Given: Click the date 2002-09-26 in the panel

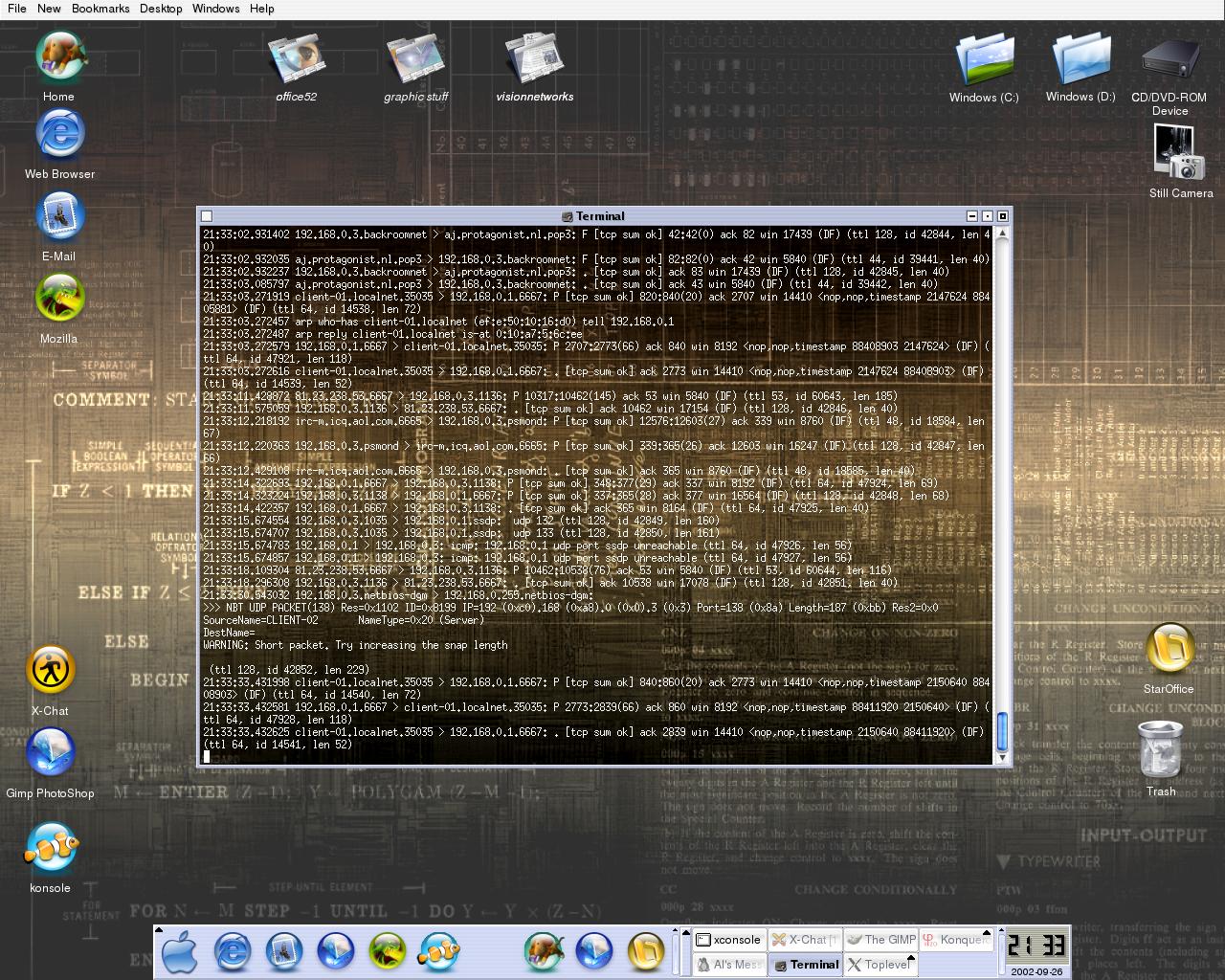Looking at the screenshot, I should coord(1036,971).
